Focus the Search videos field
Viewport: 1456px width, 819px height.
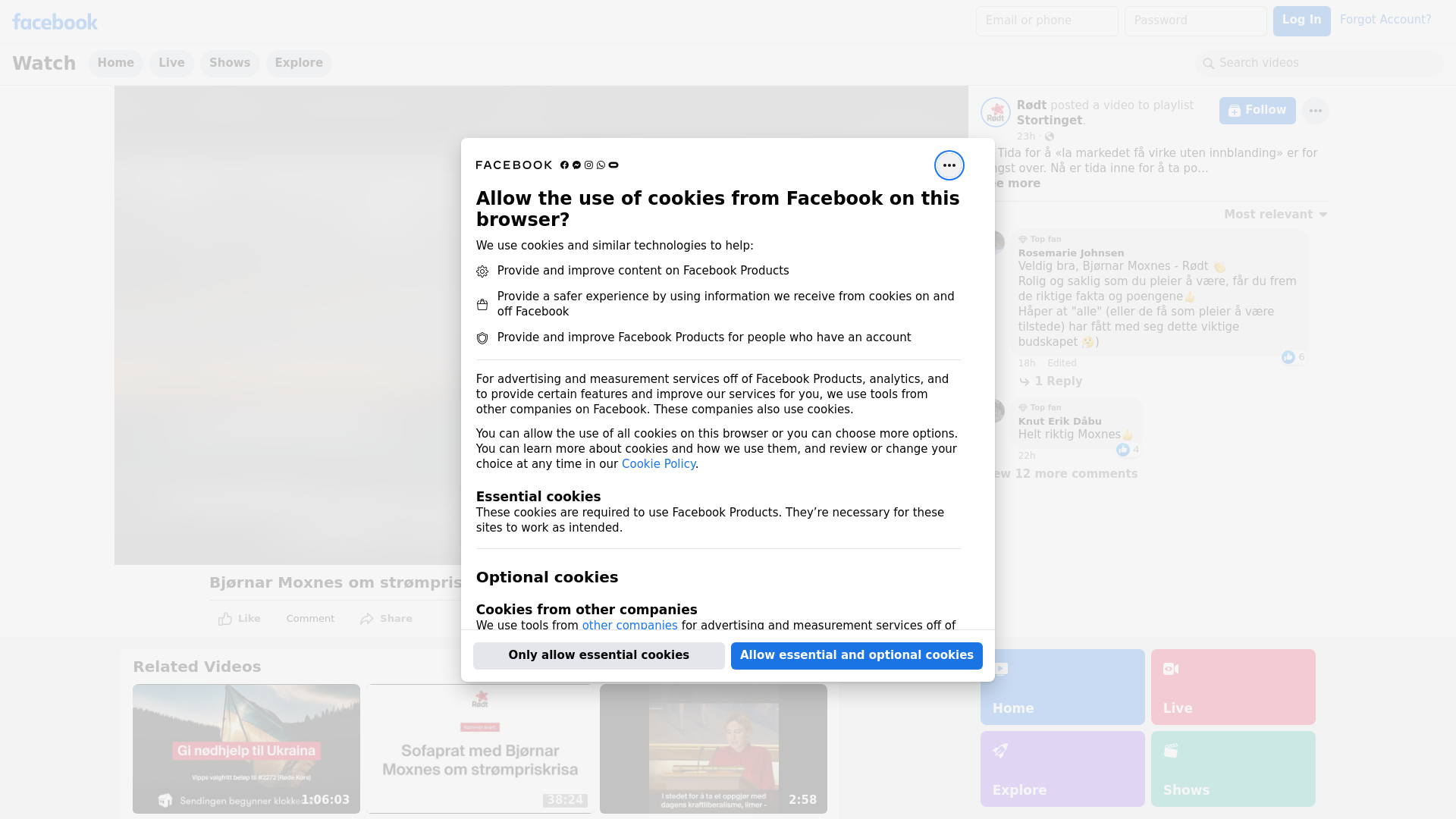coord(1319,64)
